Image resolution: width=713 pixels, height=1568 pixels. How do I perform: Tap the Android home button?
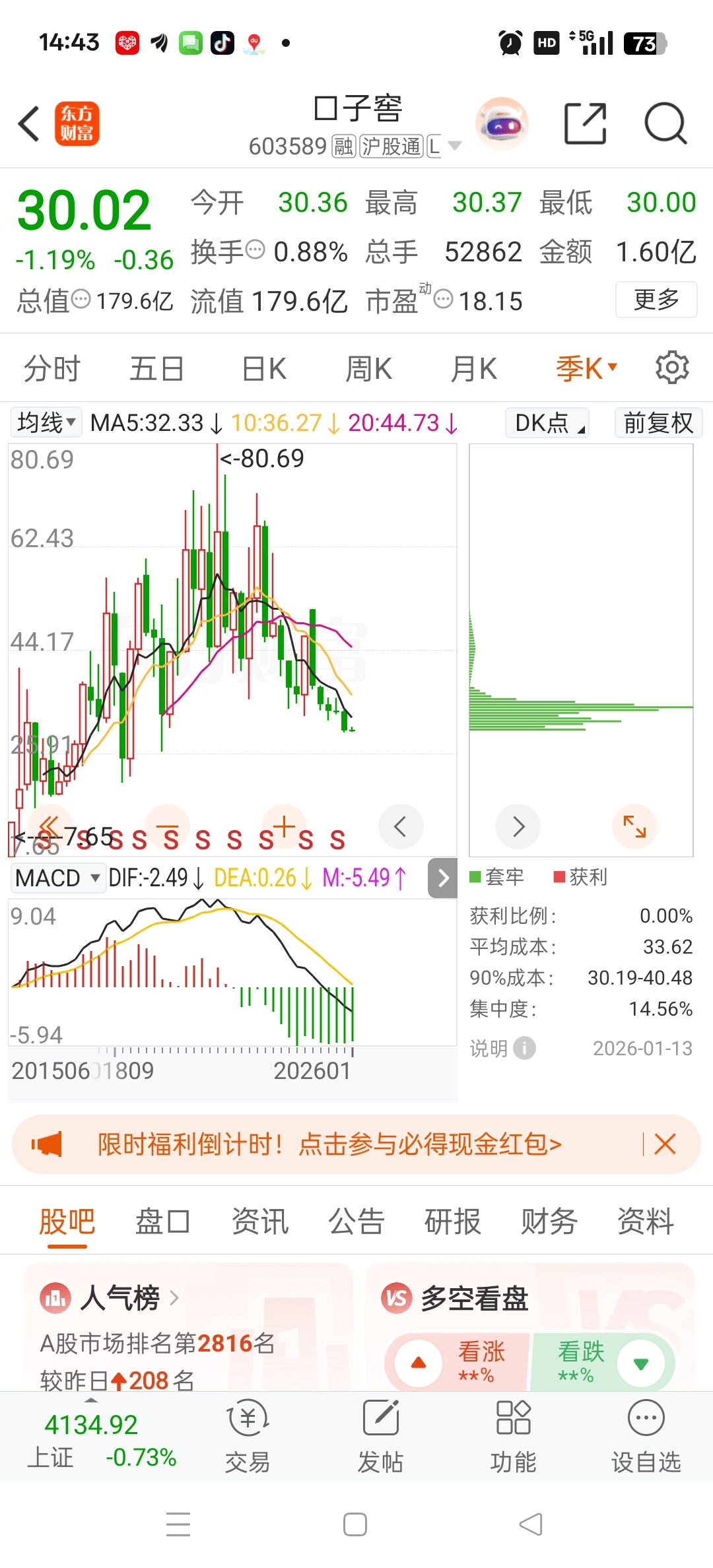coord(355,1524)
